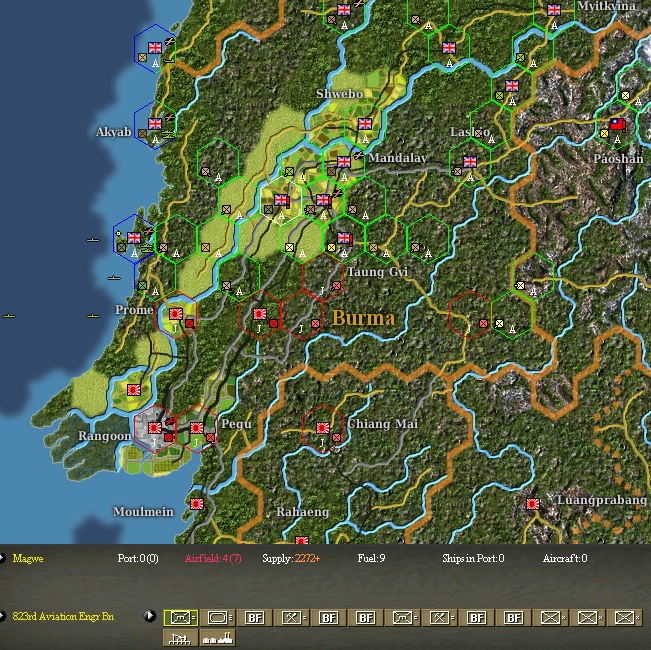Click the Rahaeng city label

tap(303, 512)
